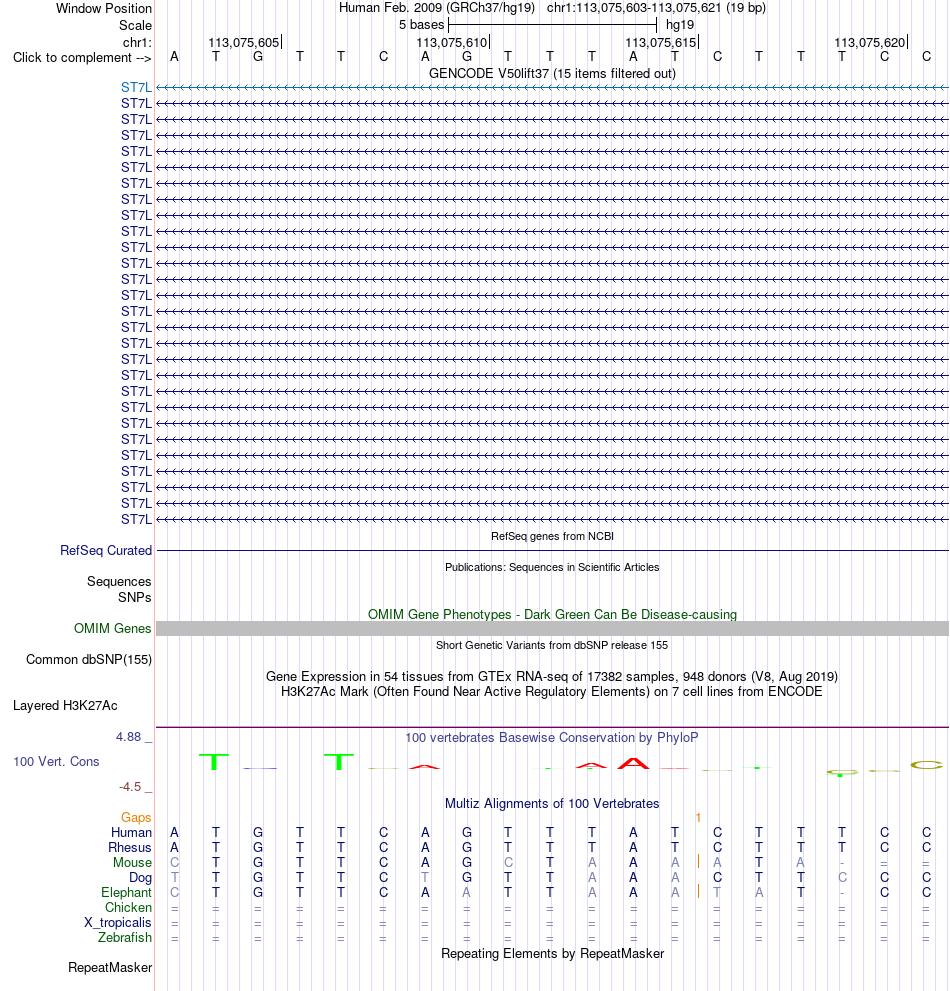Image resolution: width=950 pixels, height=991 pixels.
Task: Select the Sequences track label
Action: [x=119, y=581]
